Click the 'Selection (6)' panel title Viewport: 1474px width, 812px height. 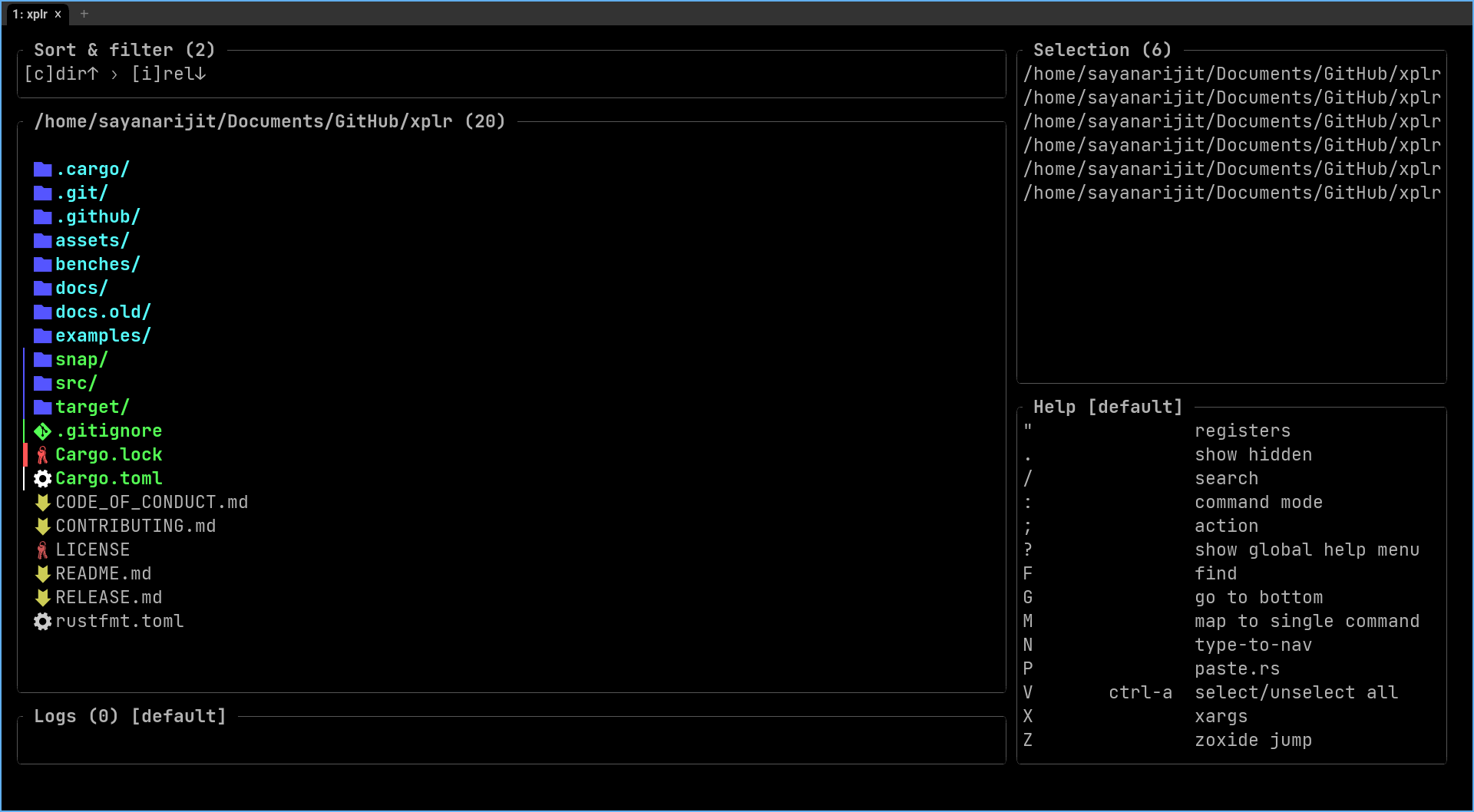pyautogui.click(x=1102, y=50)
